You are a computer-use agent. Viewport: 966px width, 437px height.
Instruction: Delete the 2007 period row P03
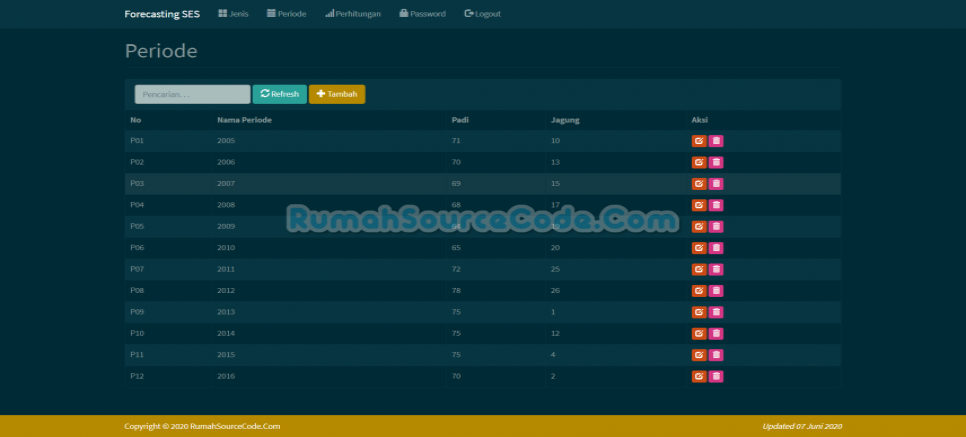(x=716, y=184)
